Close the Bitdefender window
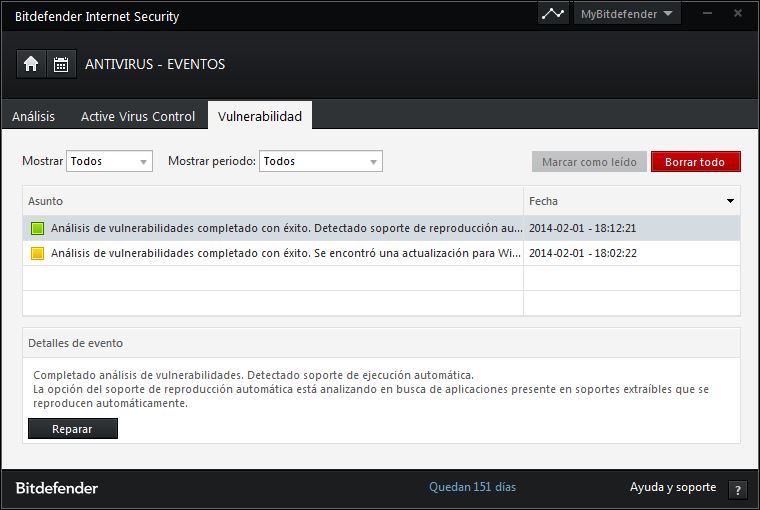Screen dimensions: 760x510 point(738,13)
